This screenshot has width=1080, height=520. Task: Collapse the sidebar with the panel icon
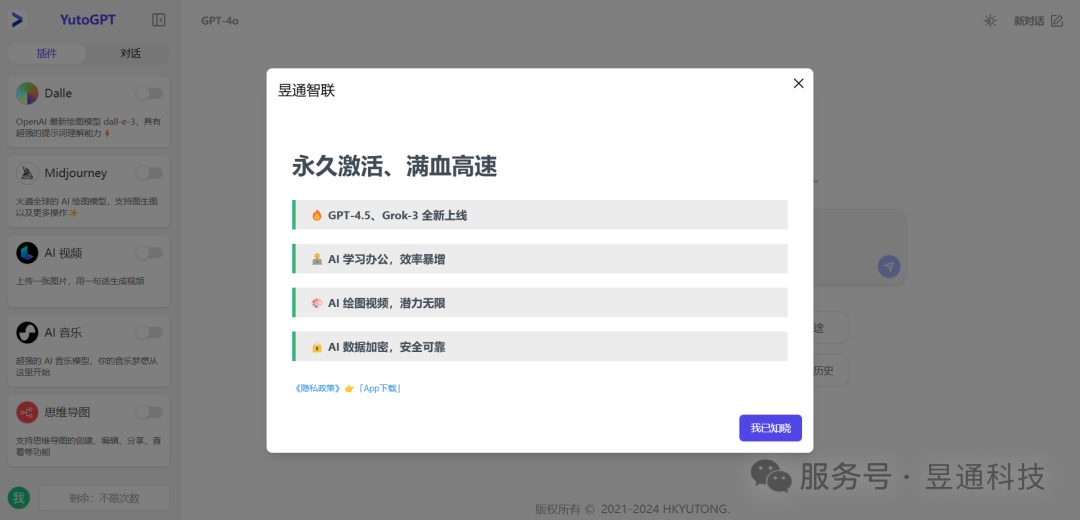click(159, 20)
